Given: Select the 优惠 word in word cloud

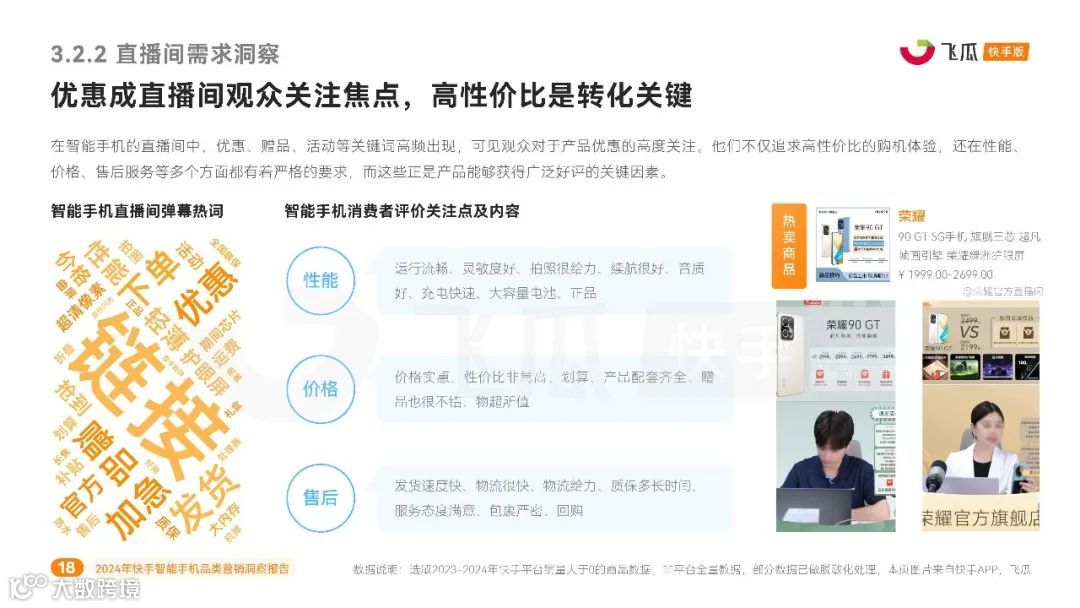Looking at the screenshot, I should pyautogui.click(x=207, y=293).
